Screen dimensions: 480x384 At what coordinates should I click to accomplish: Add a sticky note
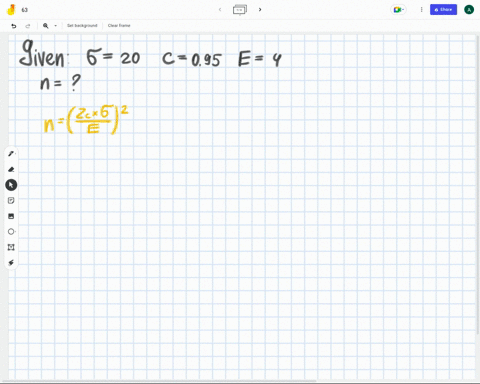(x=11, y=200)
